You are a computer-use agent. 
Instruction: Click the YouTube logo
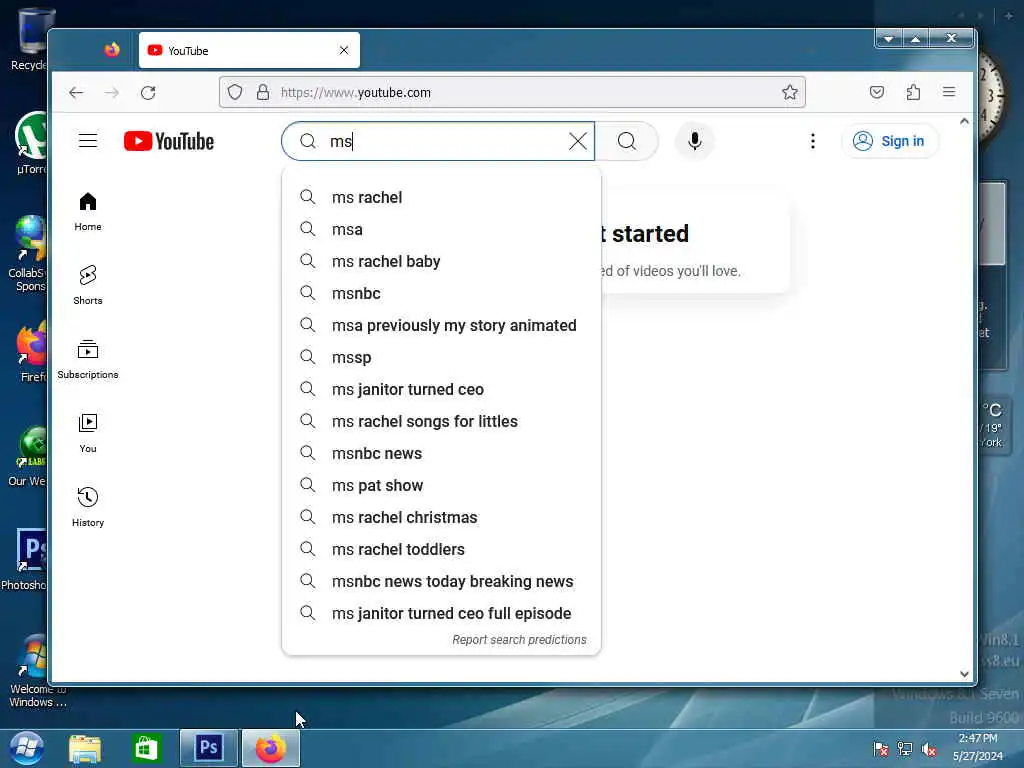168,141
